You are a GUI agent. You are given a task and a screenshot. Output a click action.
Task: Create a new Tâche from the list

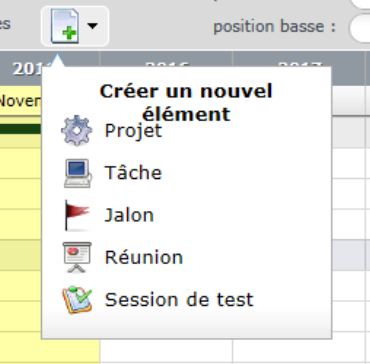(x=133, y=173)
